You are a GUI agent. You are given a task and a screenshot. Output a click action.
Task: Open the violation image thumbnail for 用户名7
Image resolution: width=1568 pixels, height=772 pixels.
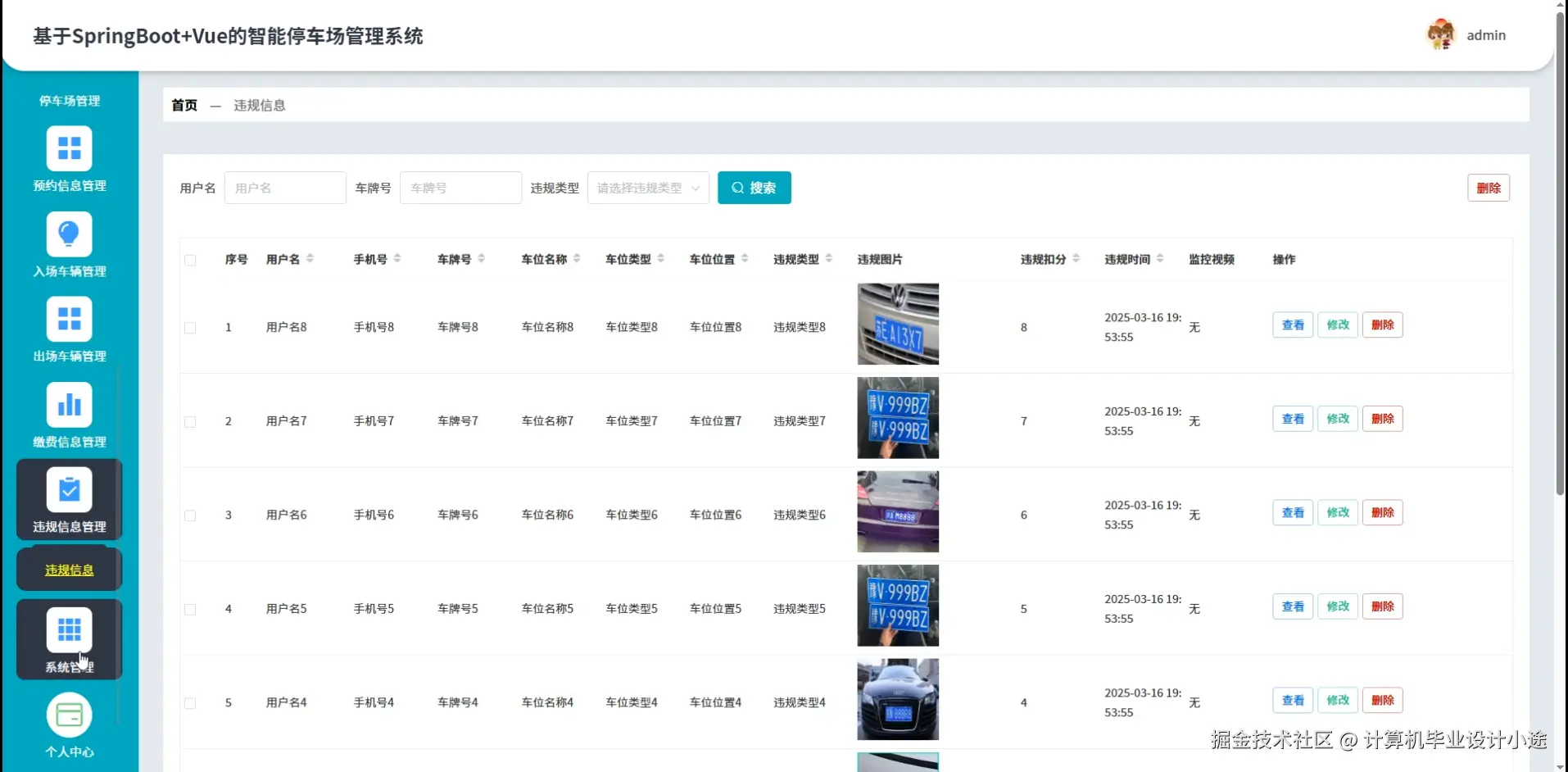tap(897, 418)
